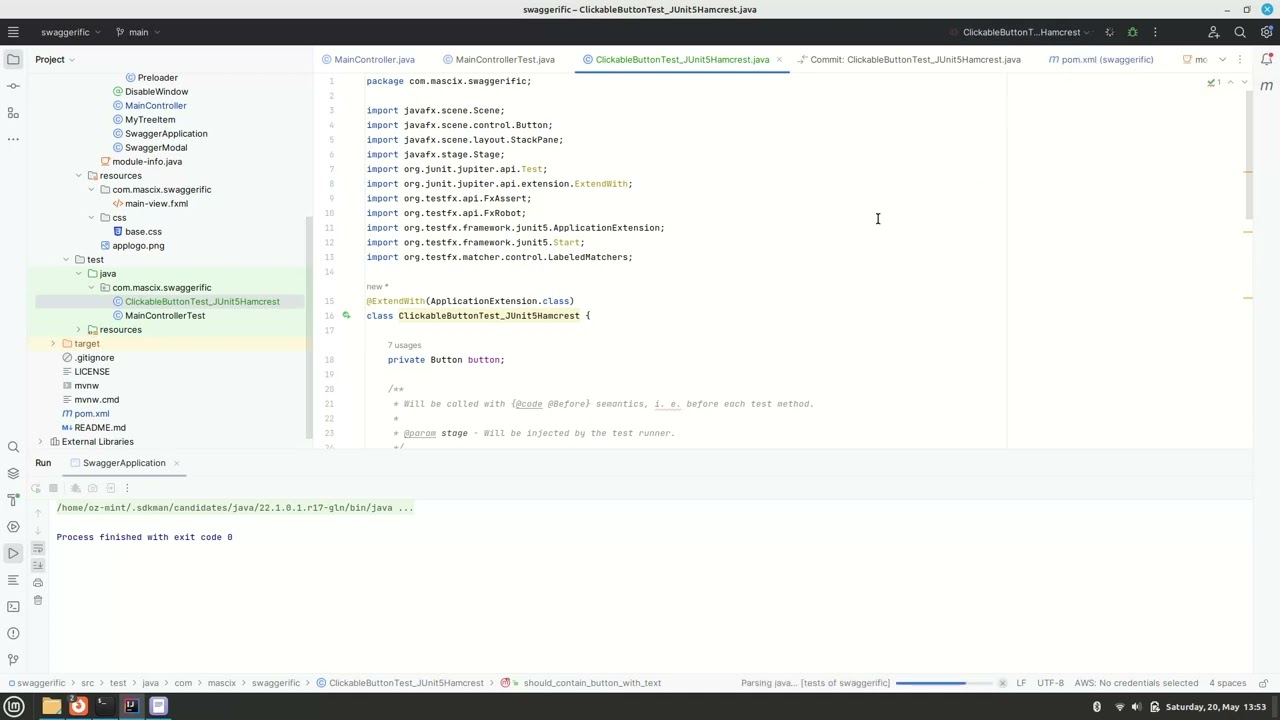Open IDE settings gear
This screenshot has width=1280, height=720.
click(1266, 32)
